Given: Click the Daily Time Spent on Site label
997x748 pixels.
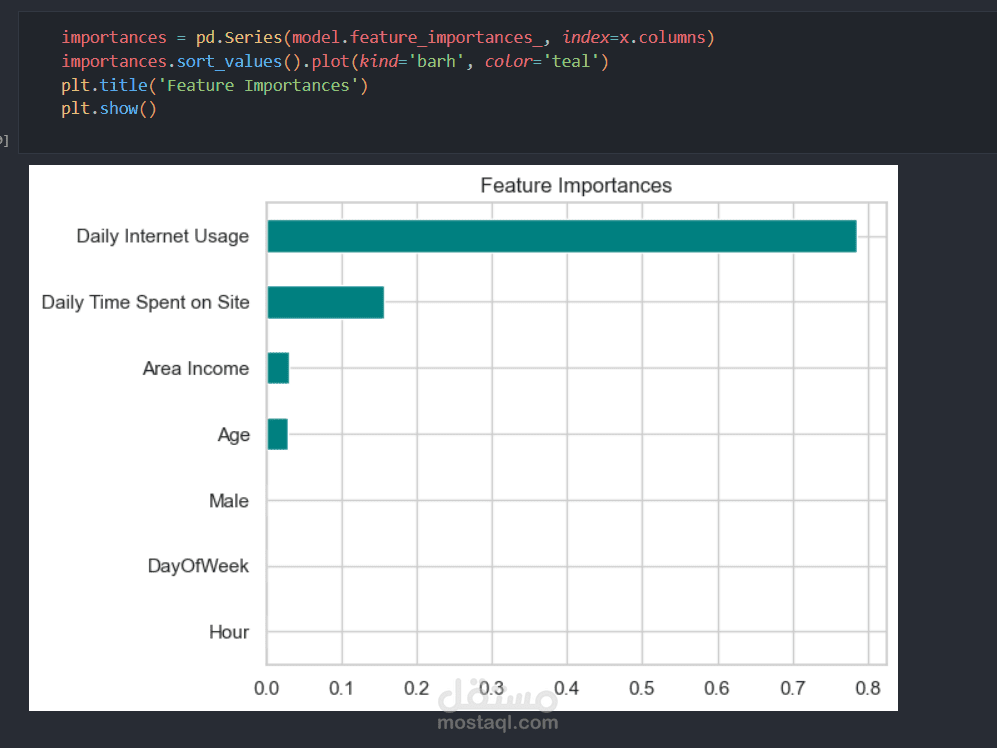Looking at the screenshot, I should [x=146, y=302].
